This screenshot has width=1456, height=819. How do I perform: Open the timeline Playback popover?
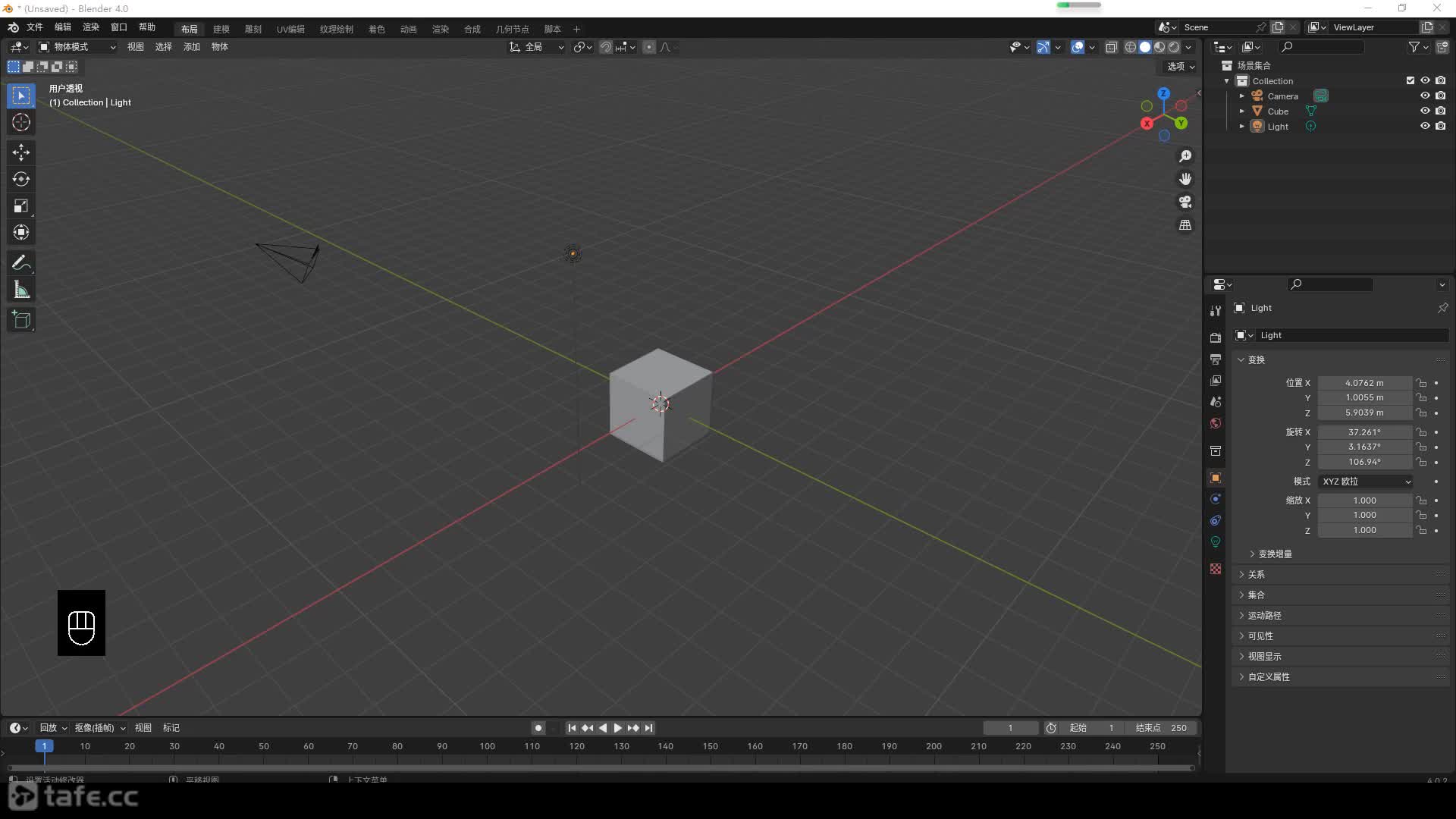click(53, 728)
